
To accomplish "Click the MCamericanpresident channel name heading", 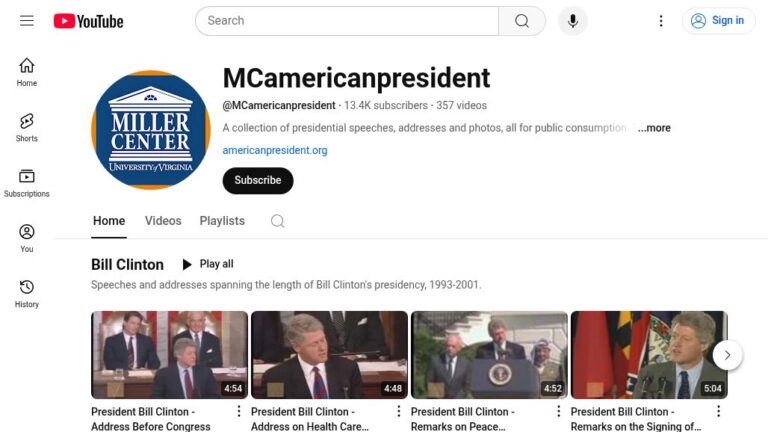I will [356, 78].
